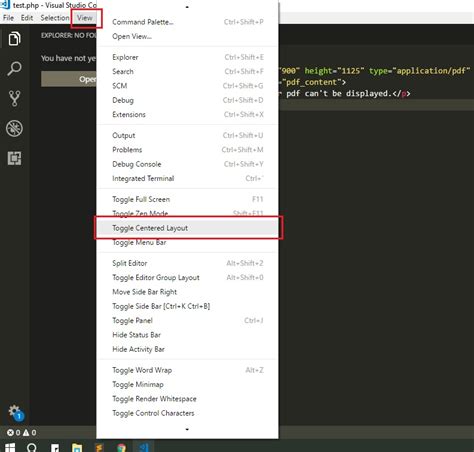Click the "pdf can't be displayed" code line

(345, 93)
